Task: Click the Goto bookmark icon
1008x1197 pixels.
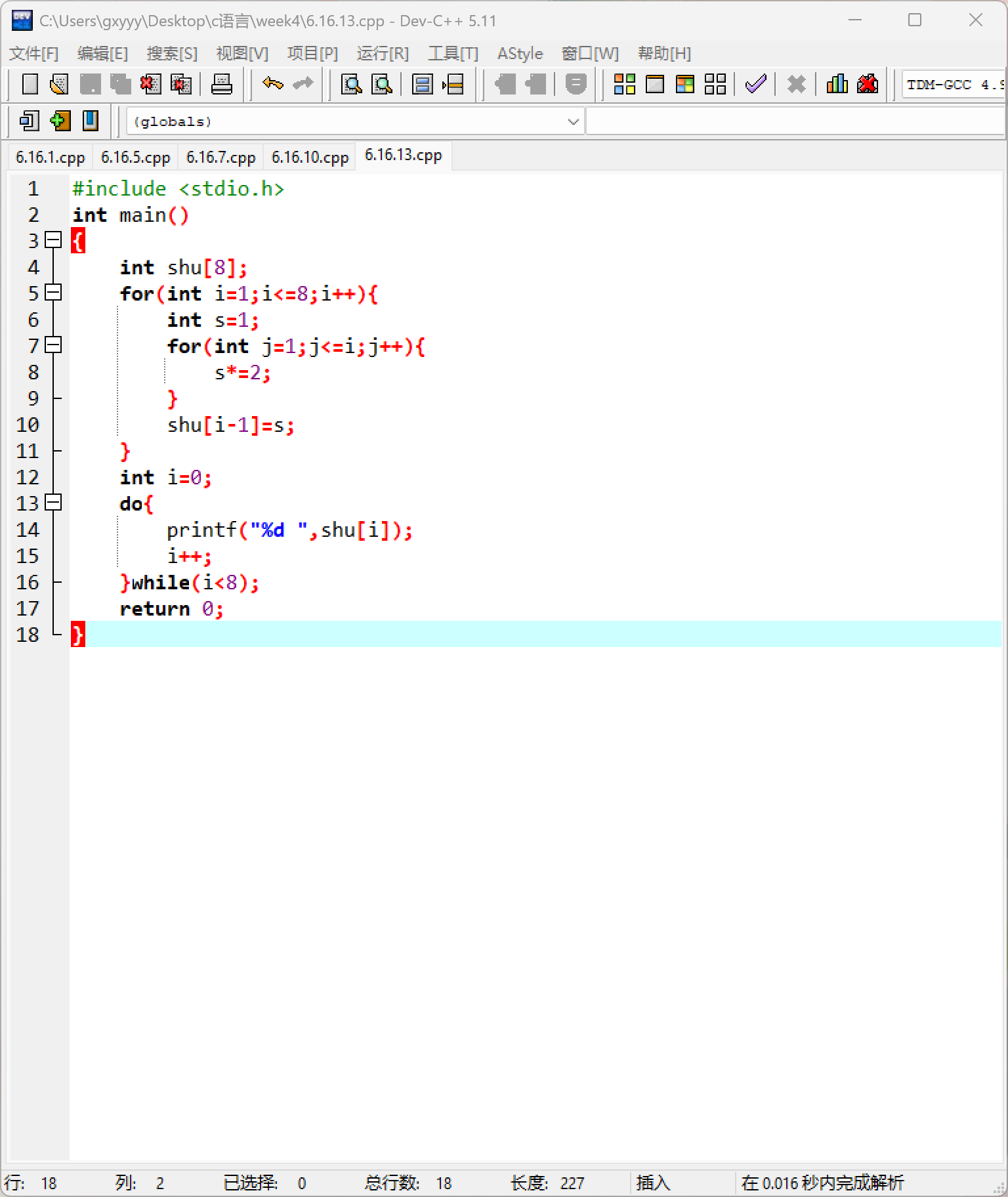Action: click(x=91, y=121)
